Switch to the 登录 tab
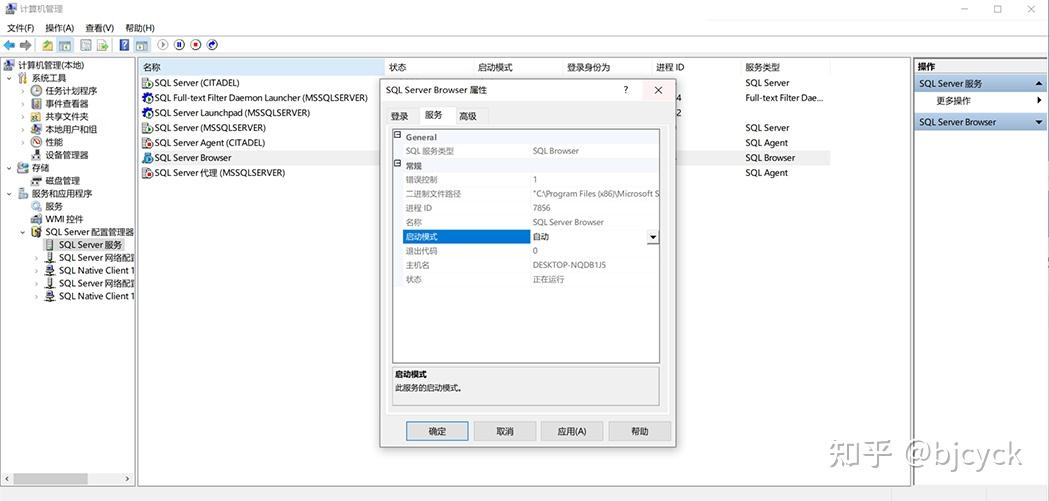The image size is (1049, 501). 399,116
